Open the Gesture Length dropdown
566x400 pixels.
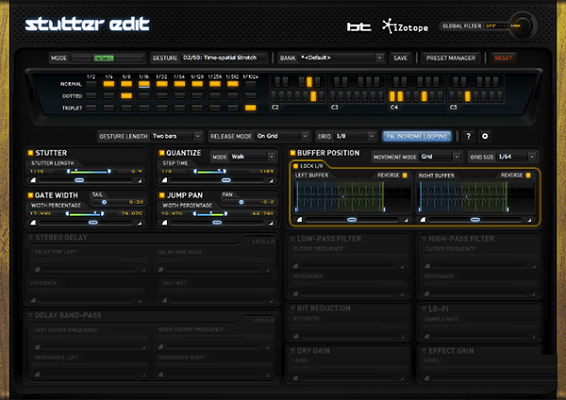coord(176,136)
